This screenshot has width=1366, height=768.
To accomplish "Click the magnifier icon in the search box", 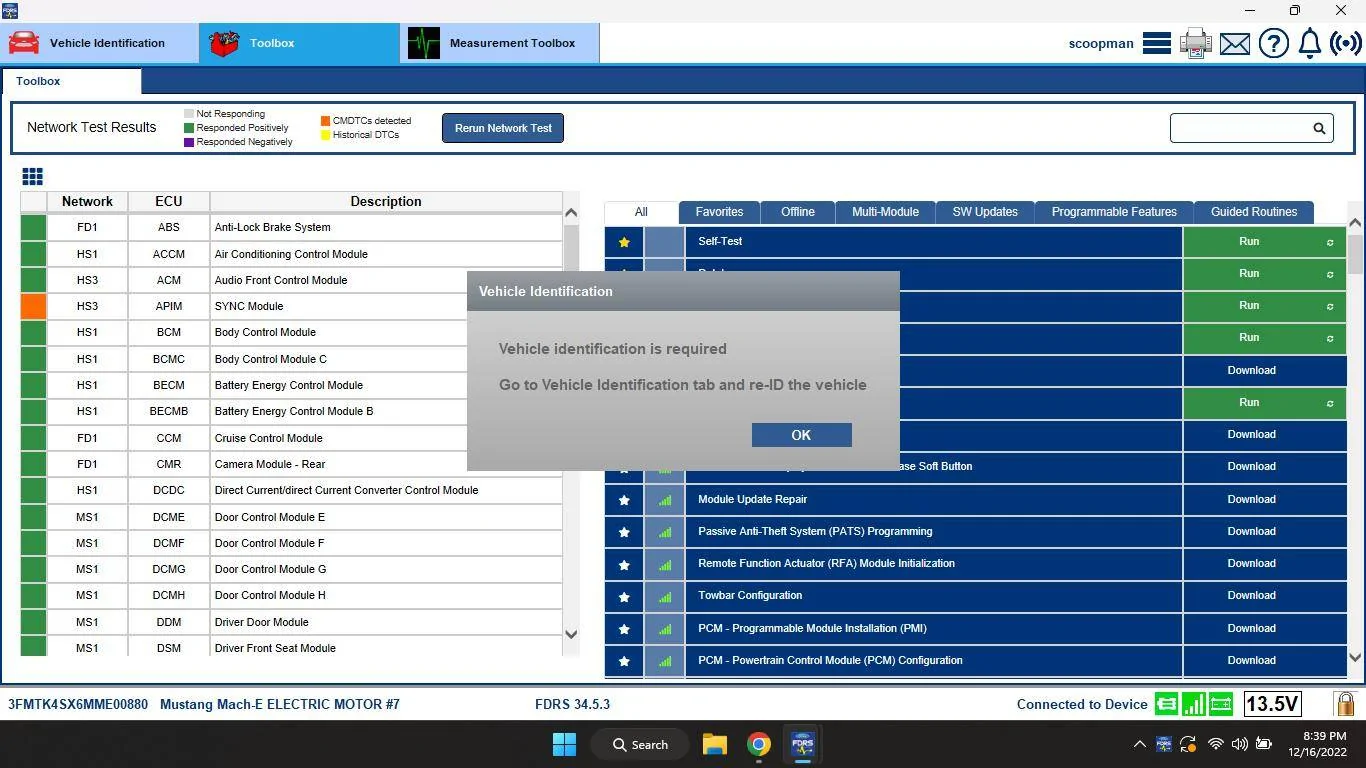I will pos(1319,128).
